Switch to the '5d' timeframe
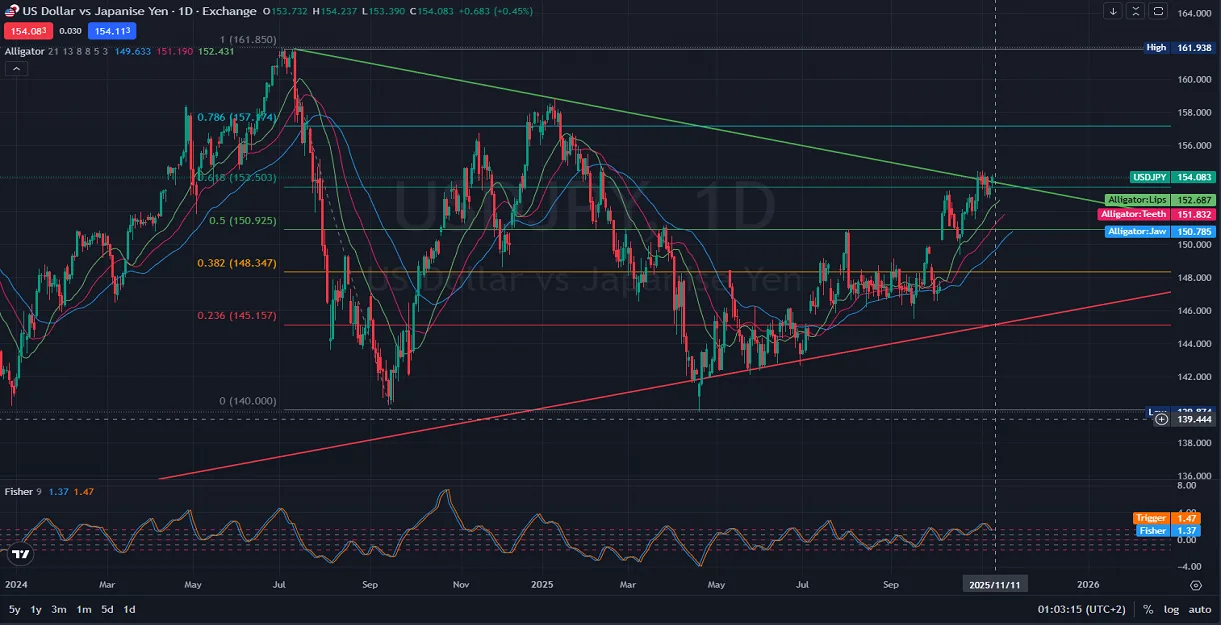The image size is (1221, 625). [107, 609]
